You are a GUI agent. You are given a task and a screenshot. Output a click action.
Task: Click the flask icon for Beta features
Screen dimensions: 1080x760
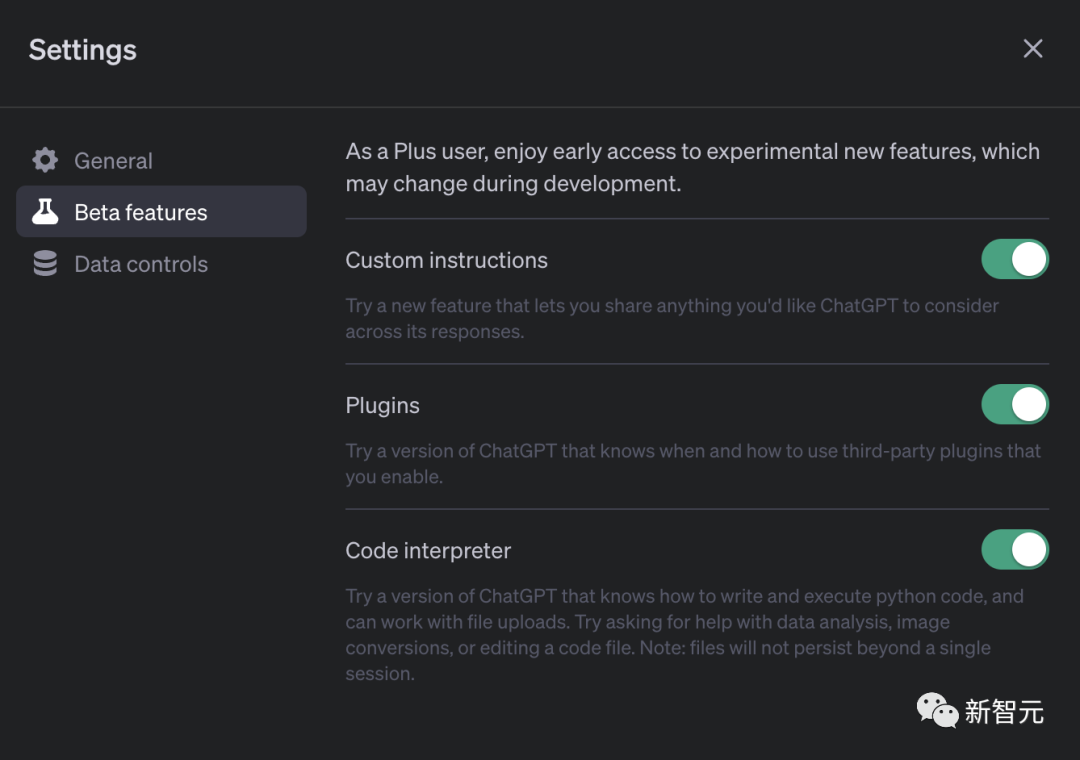point(45,212)
